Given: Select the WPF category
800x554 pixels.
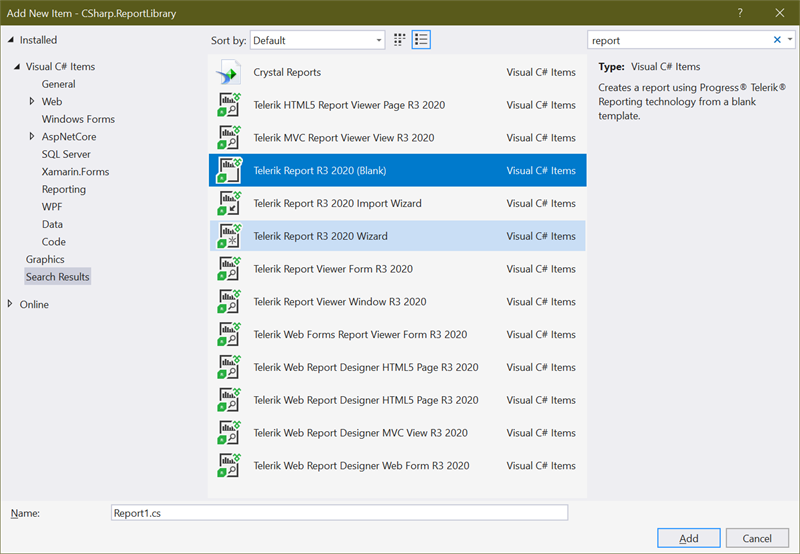Looking at the screenshot, I should (52, 207).
